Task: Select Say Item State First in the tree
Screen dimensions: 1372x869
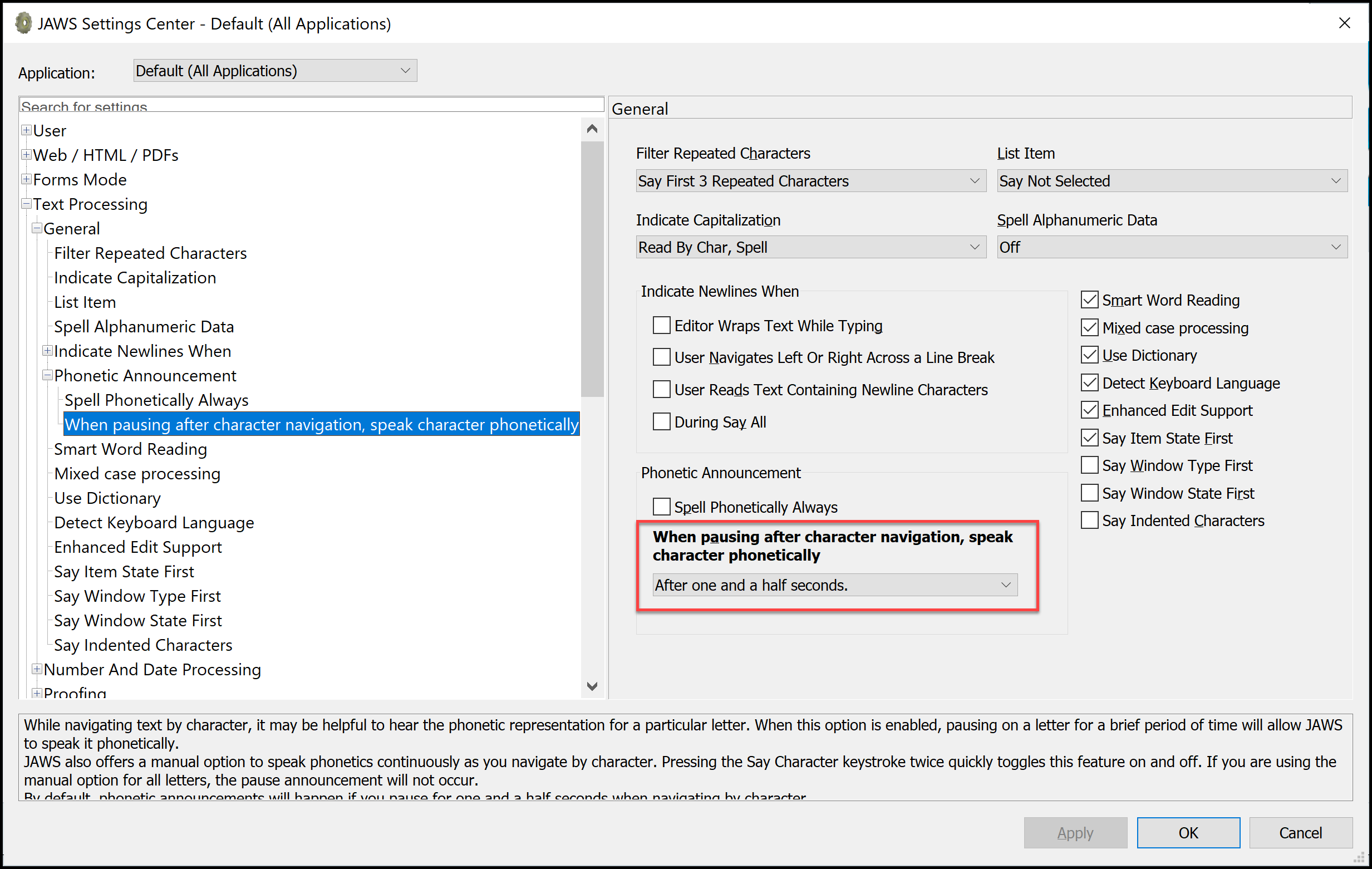Action: [124, 572]
